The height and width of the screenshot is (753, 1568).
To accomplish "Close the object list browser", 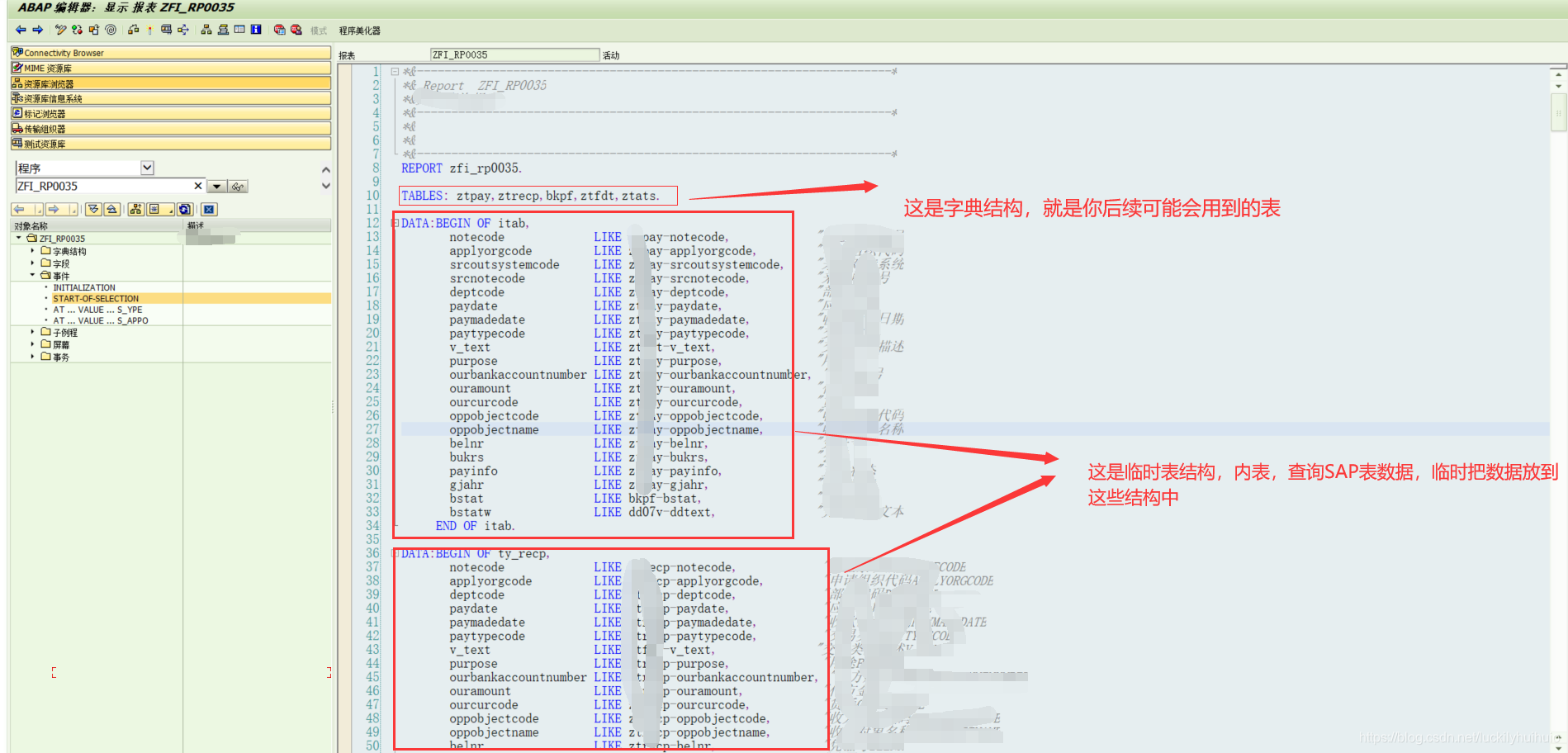I will pos(209,210).
